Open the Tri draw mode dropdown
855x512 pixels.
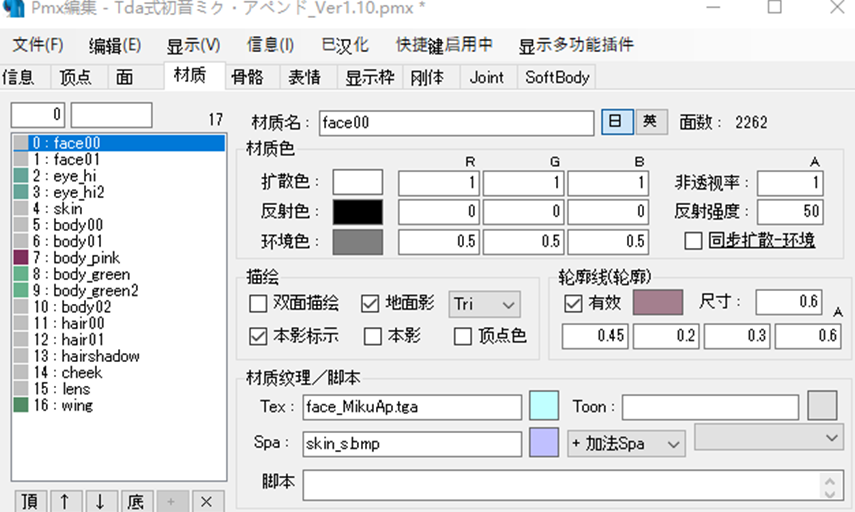484,304
